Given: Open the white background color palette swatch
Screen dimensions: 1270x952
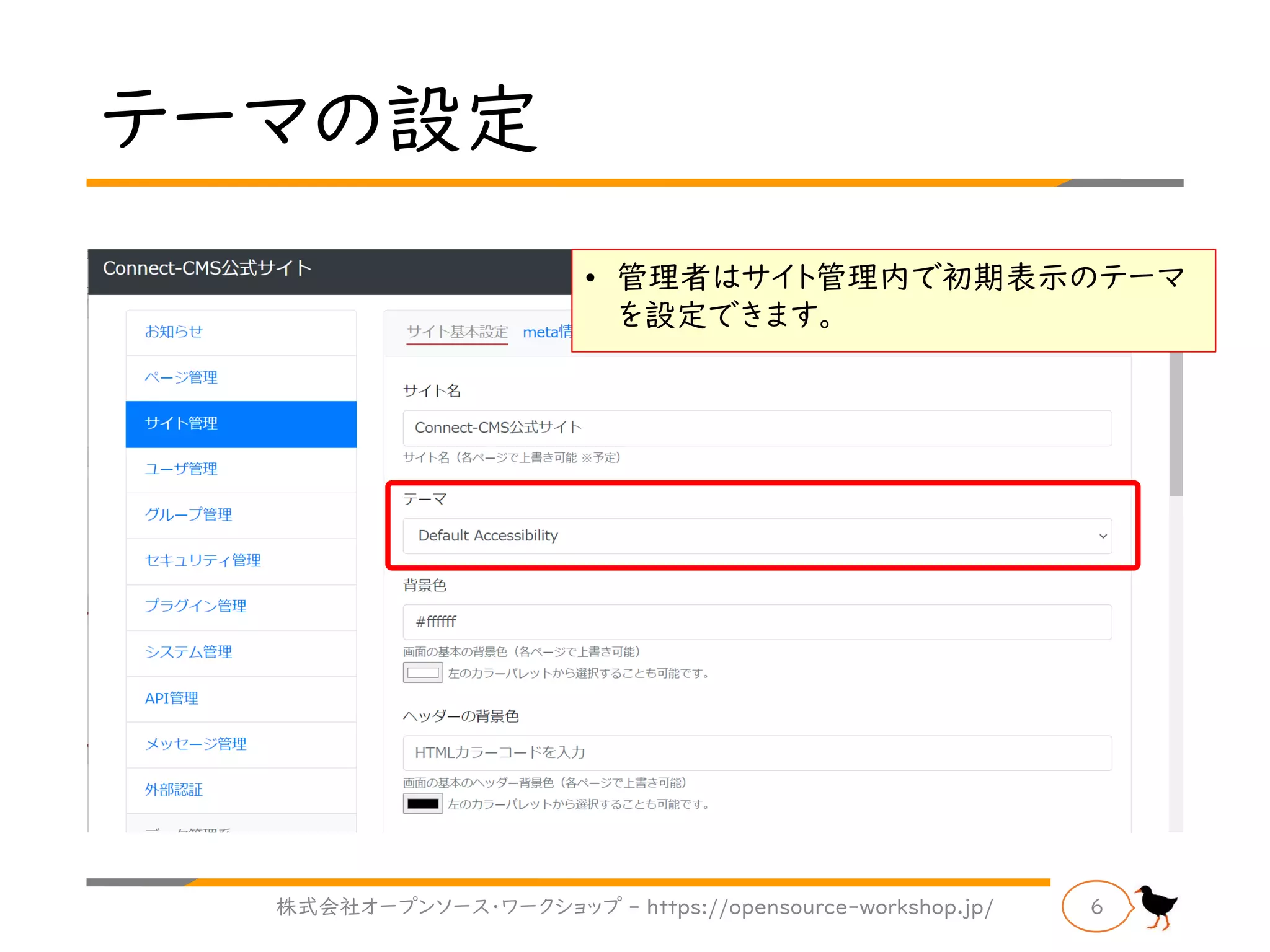Looking at the screenshot, I should (423, 672).
